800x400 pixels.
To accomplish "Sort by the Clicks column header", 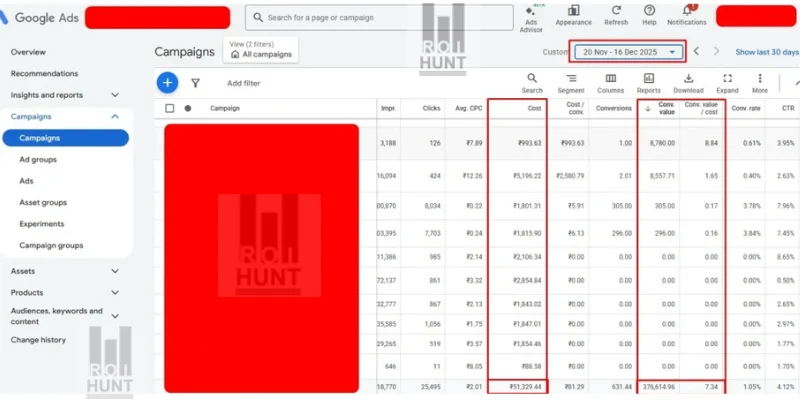I will [432, 108].
